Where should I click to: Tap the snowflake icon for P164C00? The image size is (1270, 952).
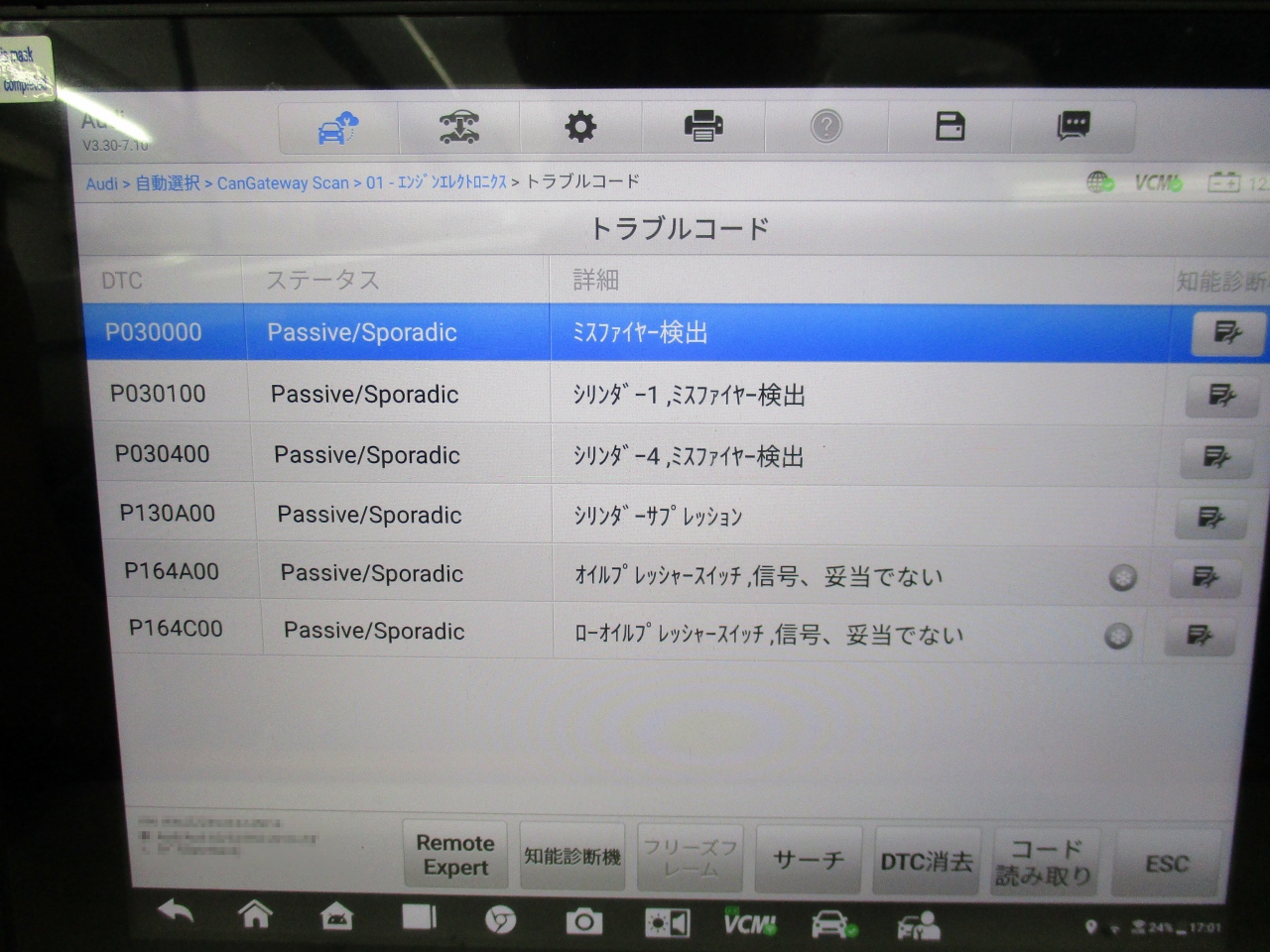coord(1118,636)
